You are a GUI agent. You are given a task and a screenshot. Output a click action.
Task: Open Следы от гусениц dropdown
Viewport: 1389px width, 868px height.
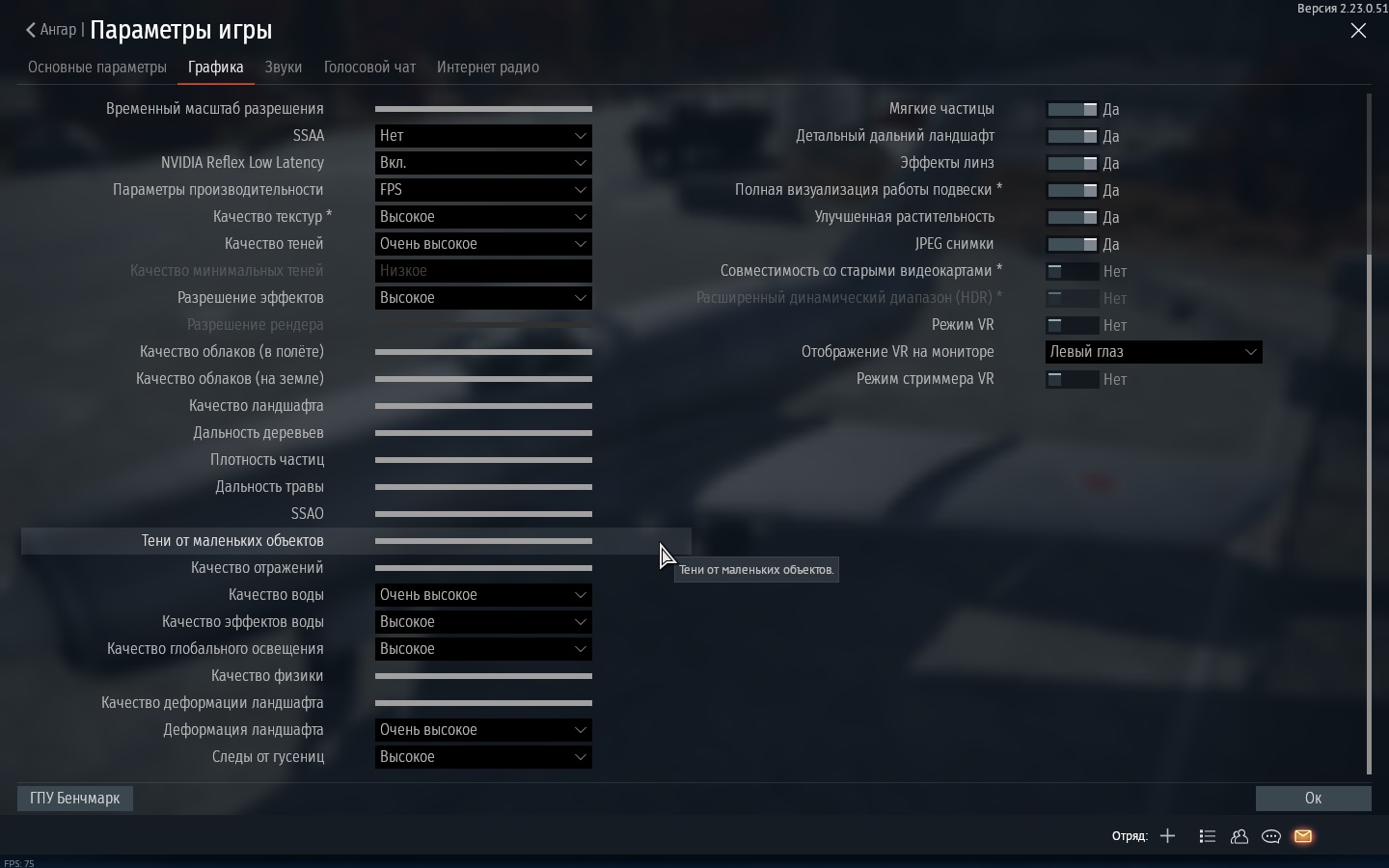(483, 757)
